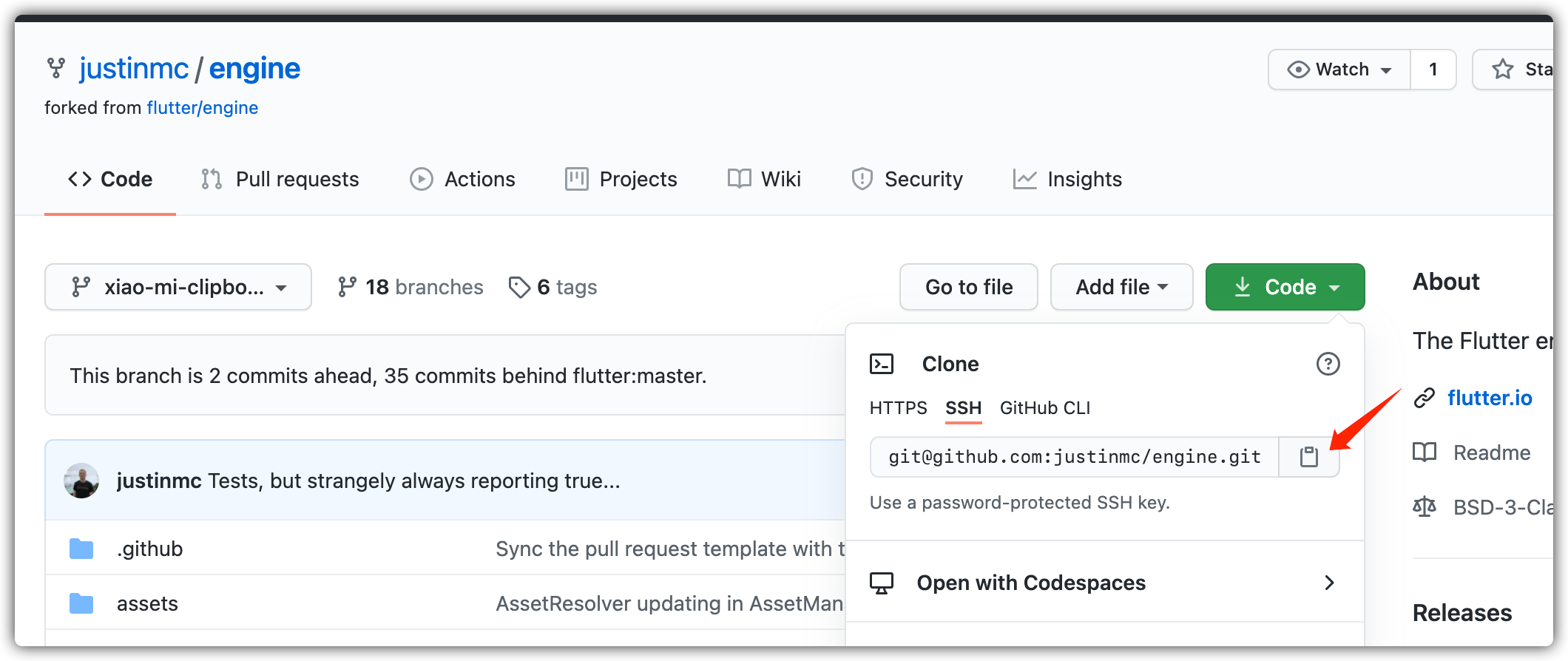Toggle the green Code dropdown button
This screenshot has height=661, width=1568.
coord(1285,287)
